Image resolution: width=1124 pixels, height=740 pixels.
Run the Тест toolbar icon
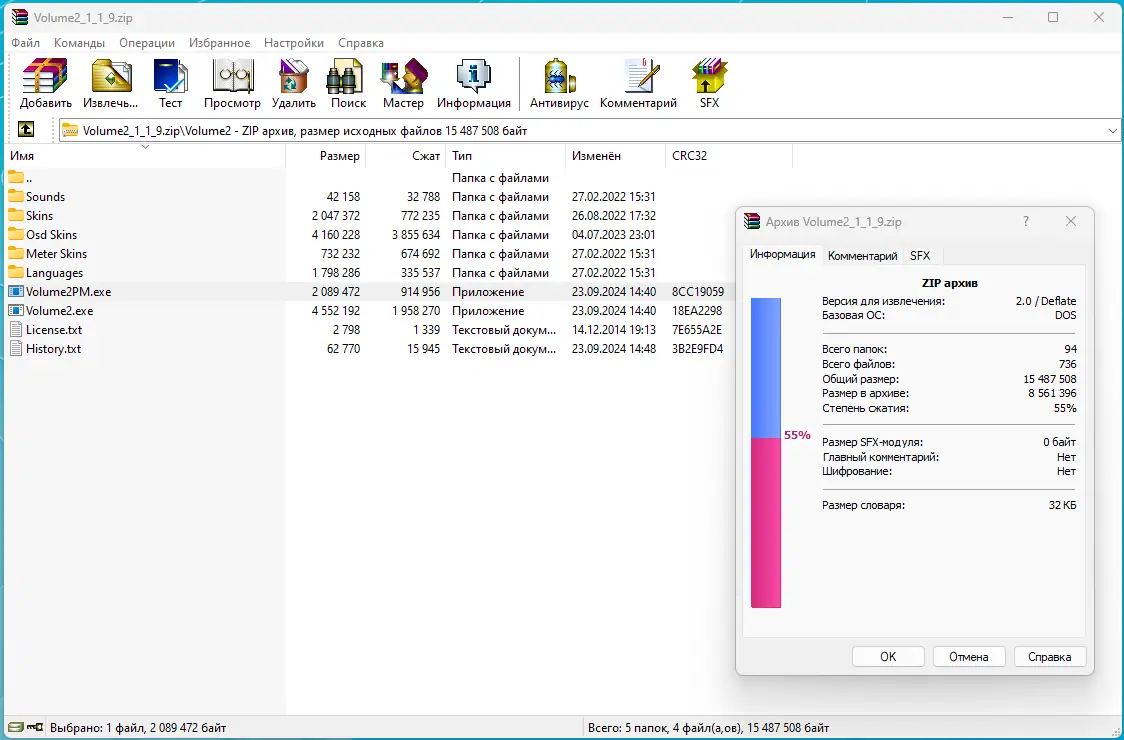pos(171,76)
